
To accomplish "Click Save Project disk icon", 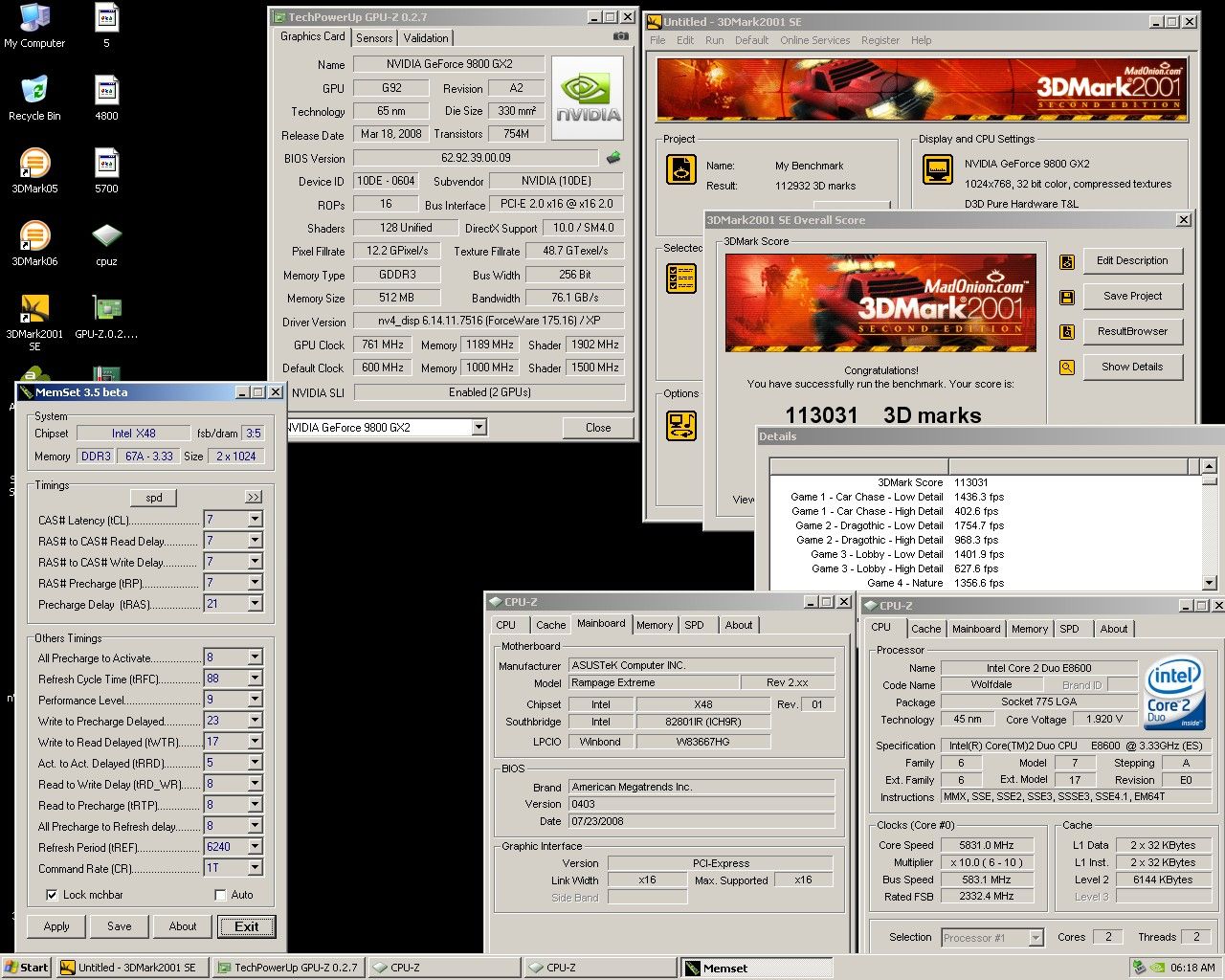I will point(1067,297).
